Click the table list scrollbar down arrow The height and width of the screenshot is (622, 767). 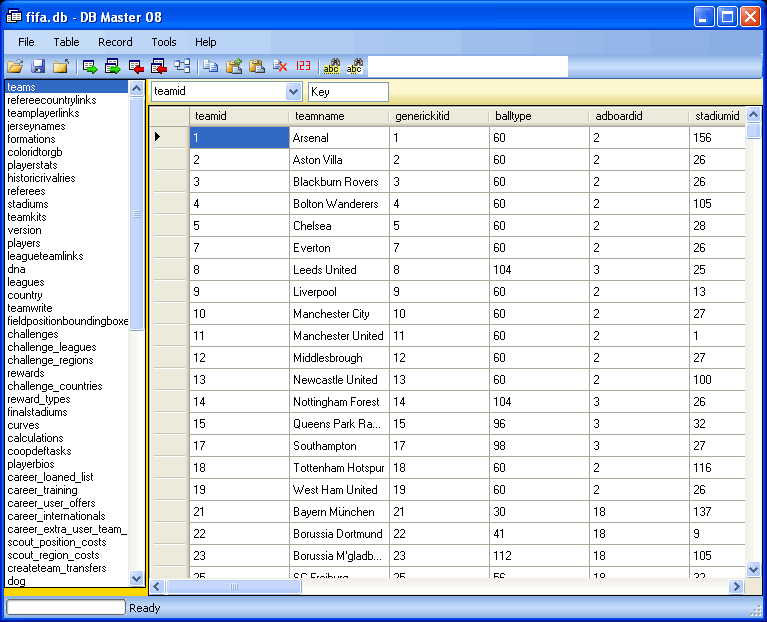click(x=137, y=578)
